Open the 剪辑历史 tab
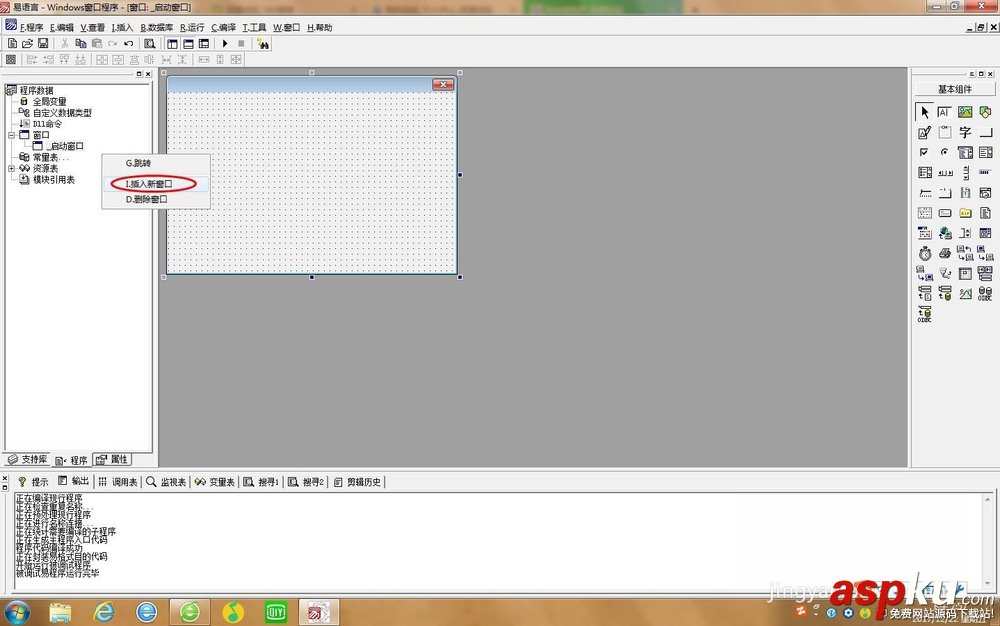The height and width of the screenshot is (626, 1000). tap(358, 482)
